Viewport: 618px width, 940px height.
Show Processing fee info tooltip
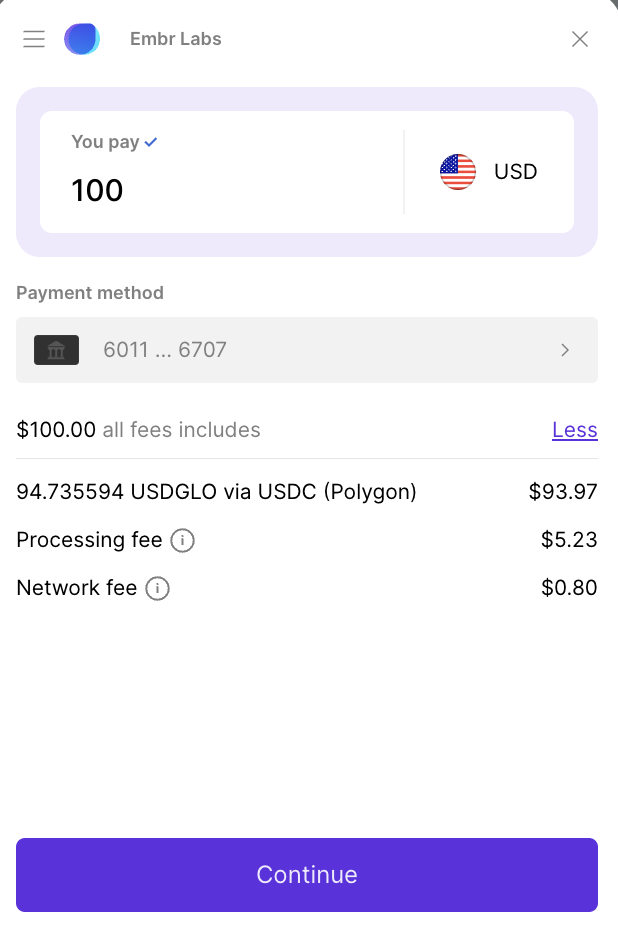182,541
